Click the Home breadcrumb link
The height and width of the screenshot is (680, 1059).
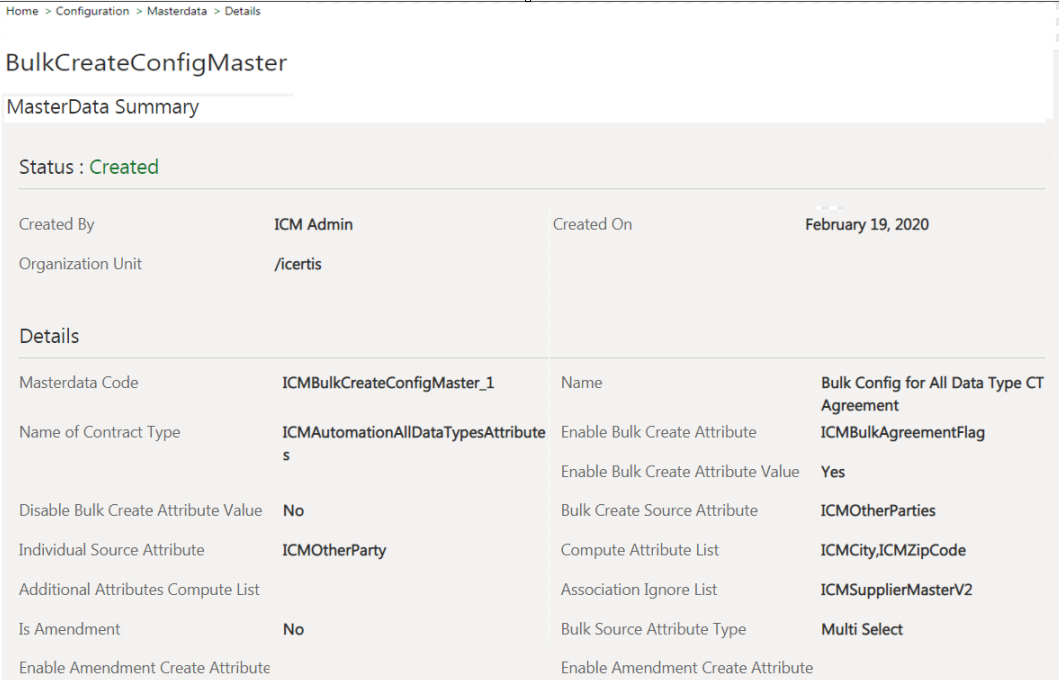(22, 11)
